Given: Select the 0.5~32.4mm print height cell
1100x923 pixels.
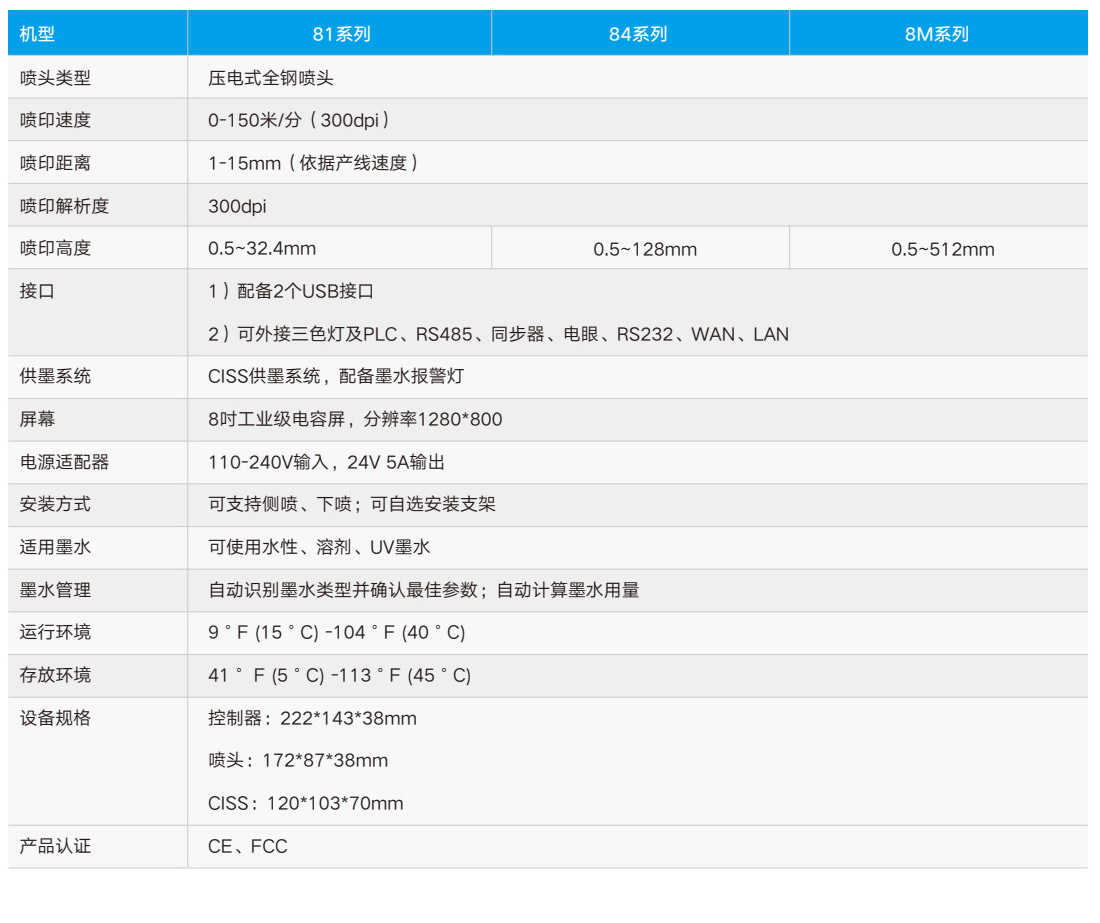Looking at the screenshot, I should point(262,248).
